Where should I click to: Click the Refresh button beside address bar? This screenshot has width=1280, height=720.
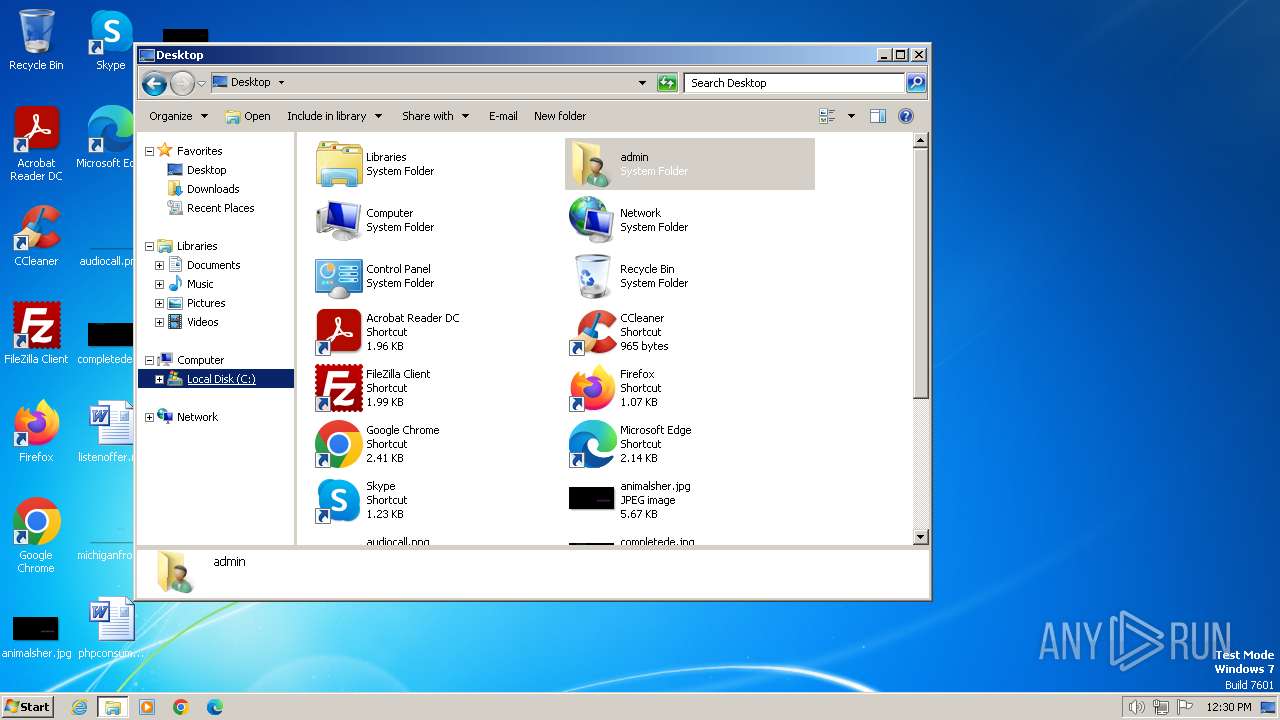pos(667,83)
